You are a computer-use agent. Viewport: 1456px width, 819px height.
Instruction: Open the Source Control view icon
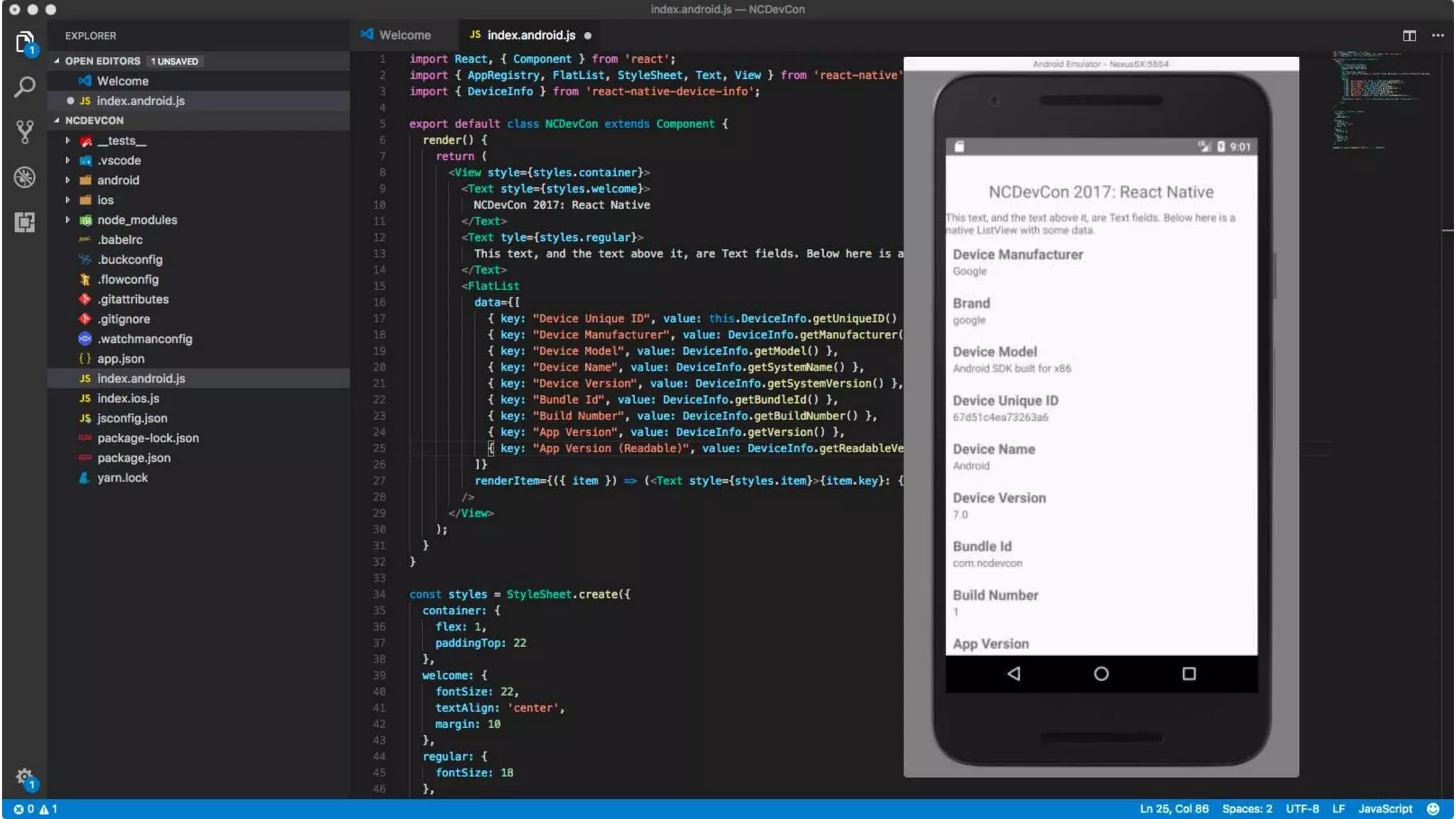(x=24, y=132)
